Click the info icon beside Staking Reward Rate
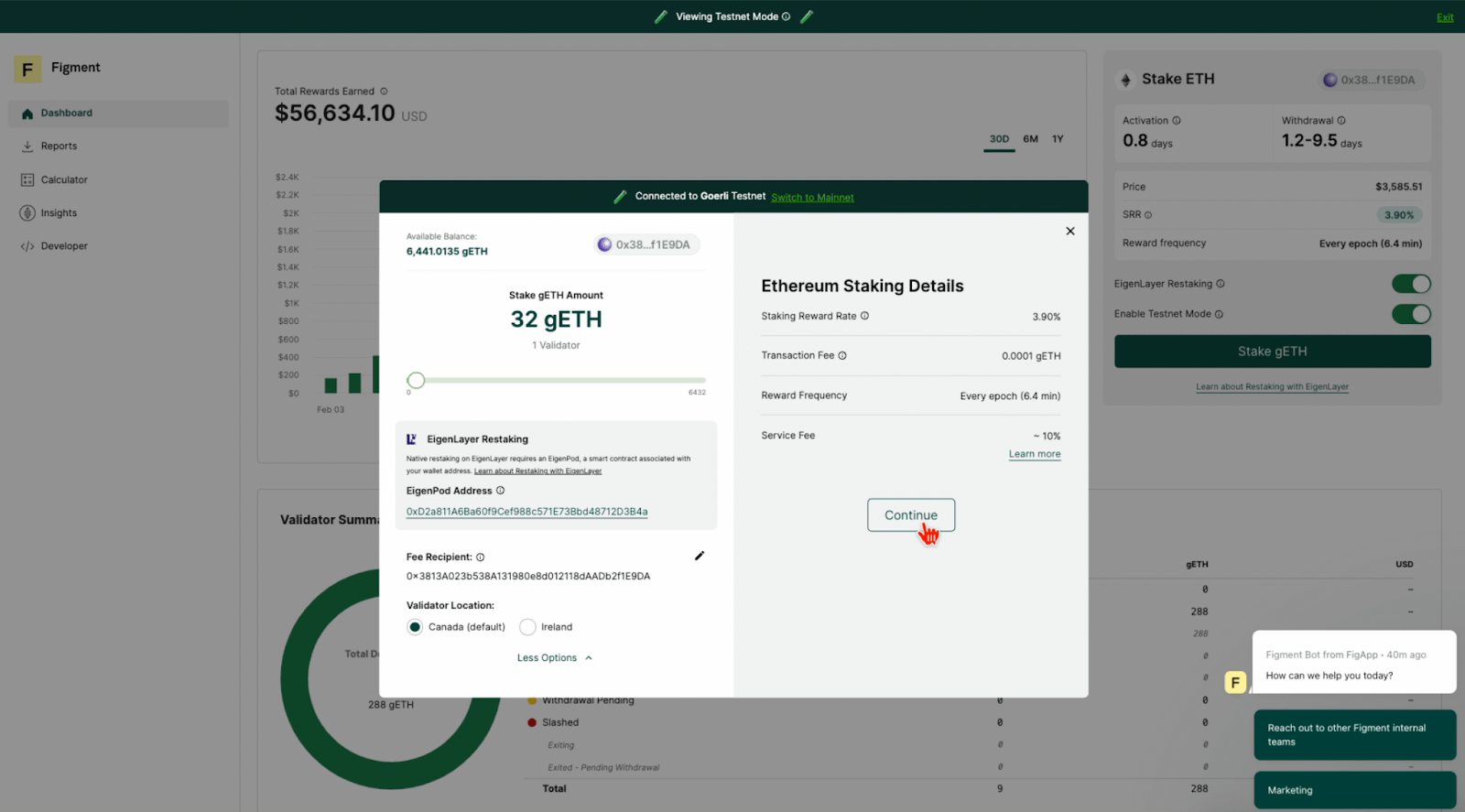1465x812 pixels. [864, 316]
